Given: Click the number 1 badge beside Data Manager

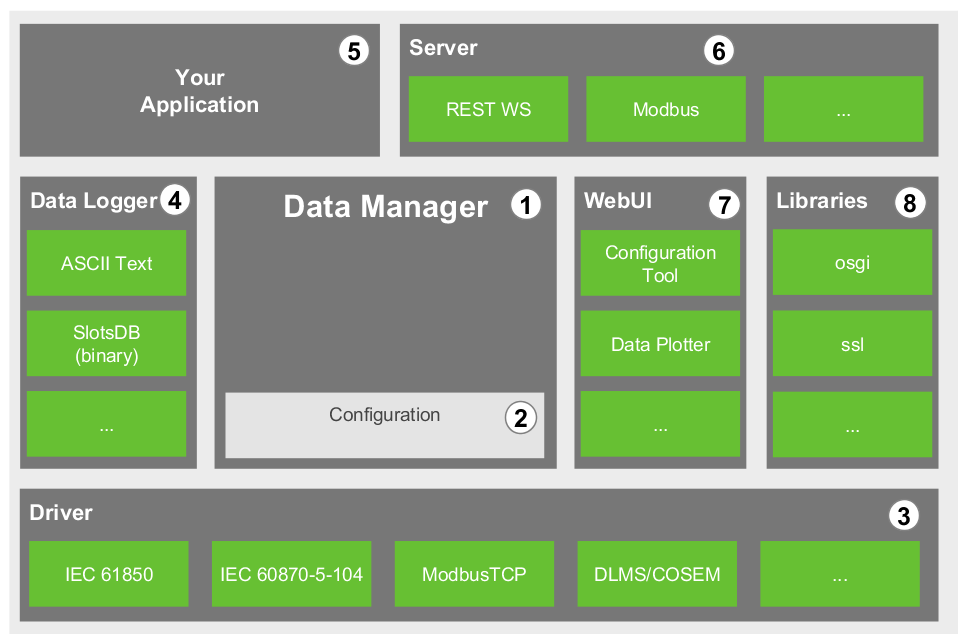Looking at the screenshot, I should point(525,206).
